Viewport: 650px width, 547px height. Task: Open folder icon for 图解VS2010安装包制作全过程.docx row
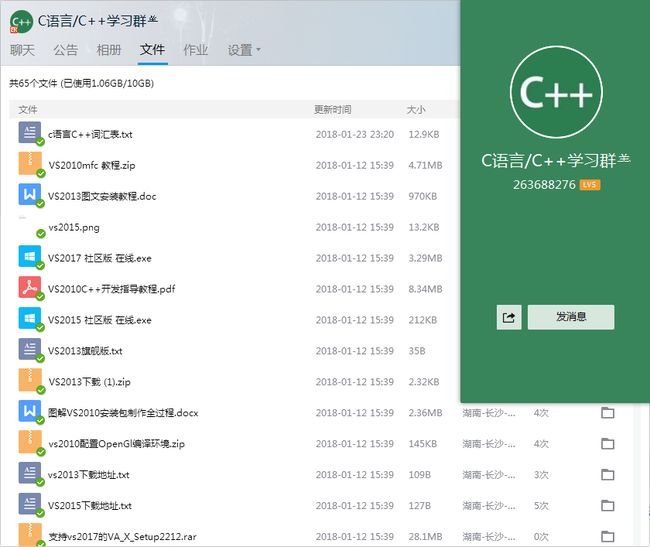tap(608, 413)
